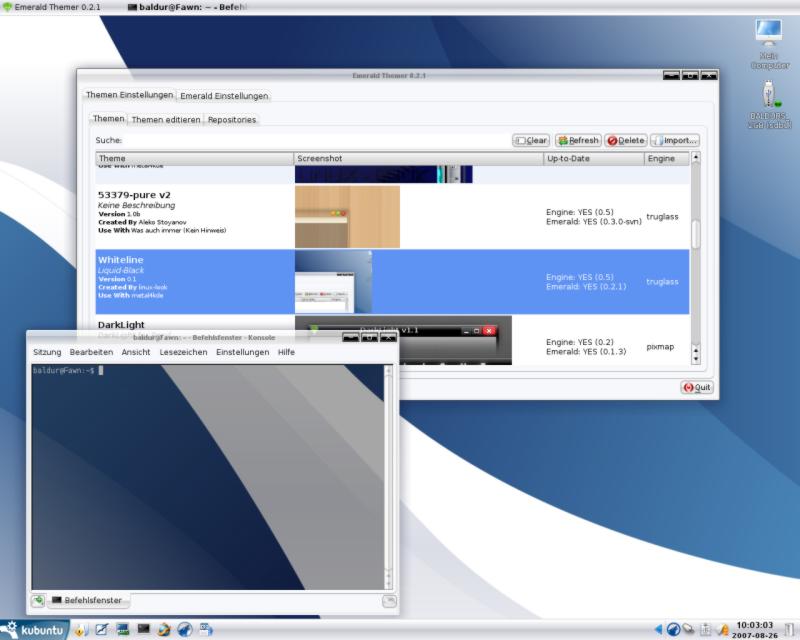Switch to Emerald Themer taskbar entry at top

tap(53, 7)
